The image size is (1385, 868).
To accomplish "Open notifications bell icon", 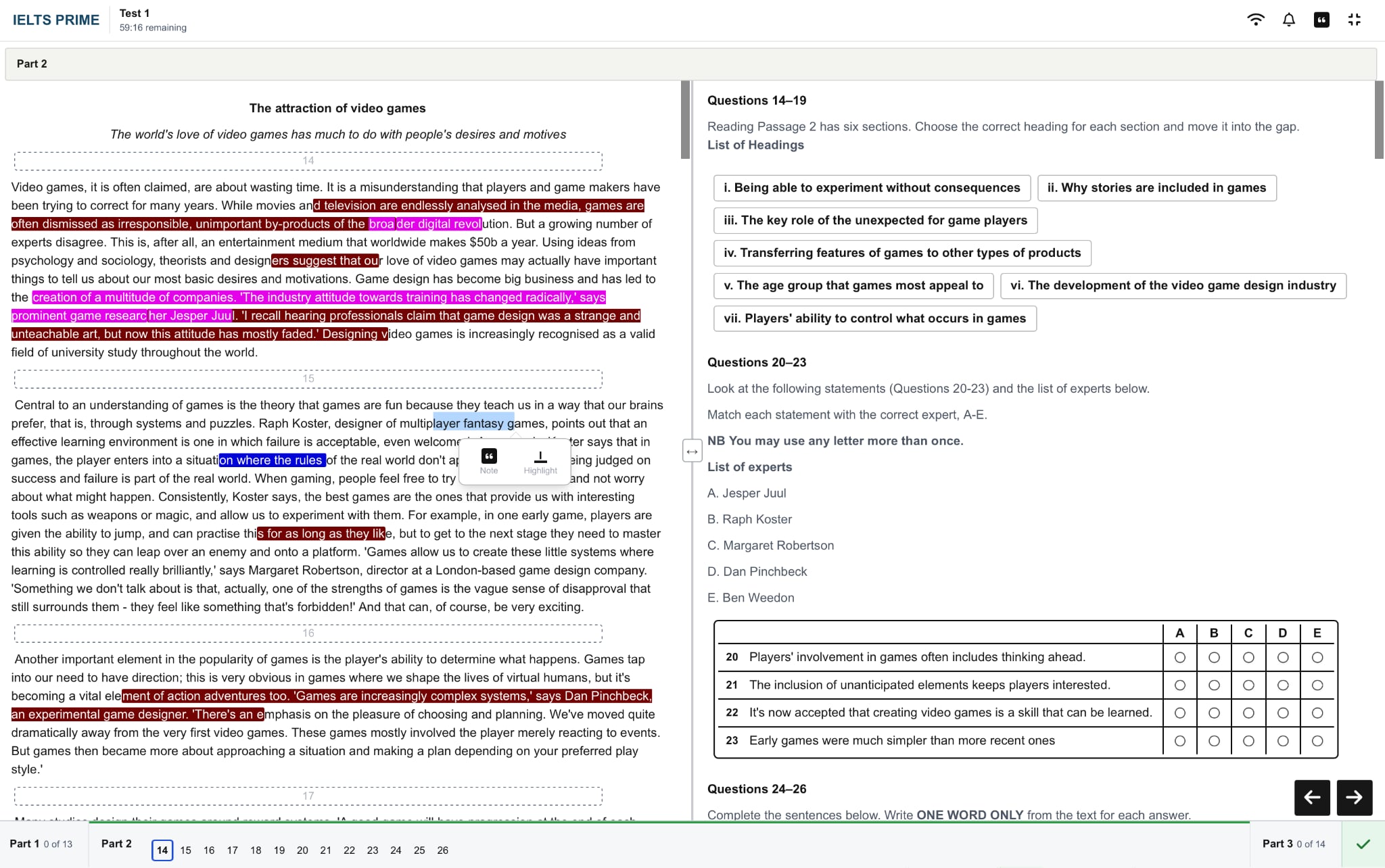I will pyautogui.click(x=1289, y=20).
